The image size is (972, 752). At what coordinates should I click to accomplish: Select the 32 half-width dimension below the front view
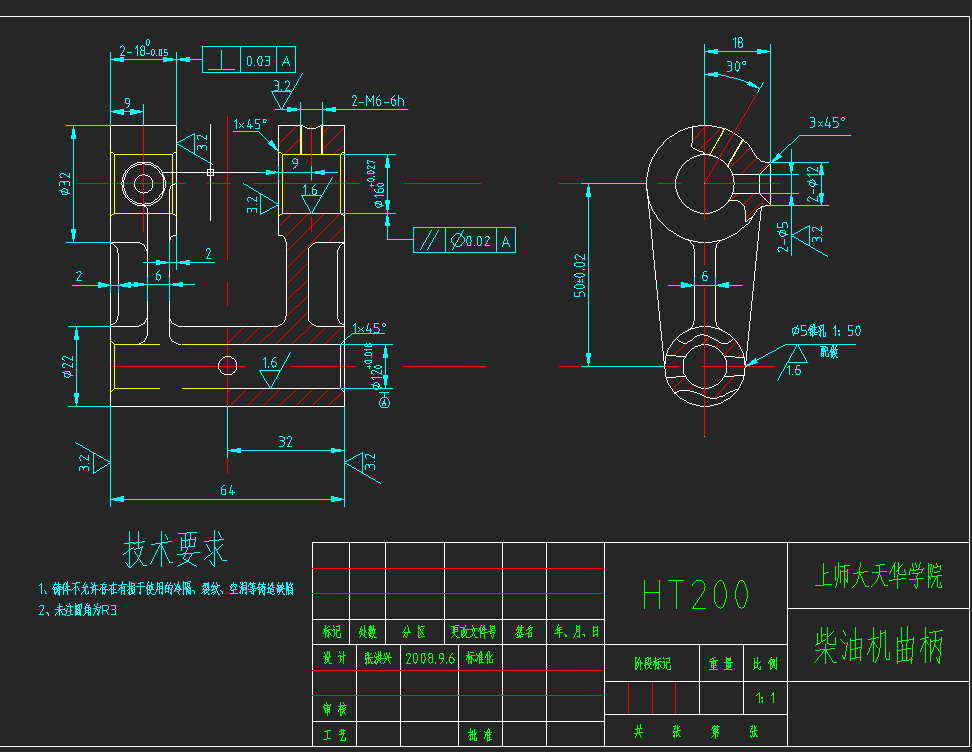point(285,441)
